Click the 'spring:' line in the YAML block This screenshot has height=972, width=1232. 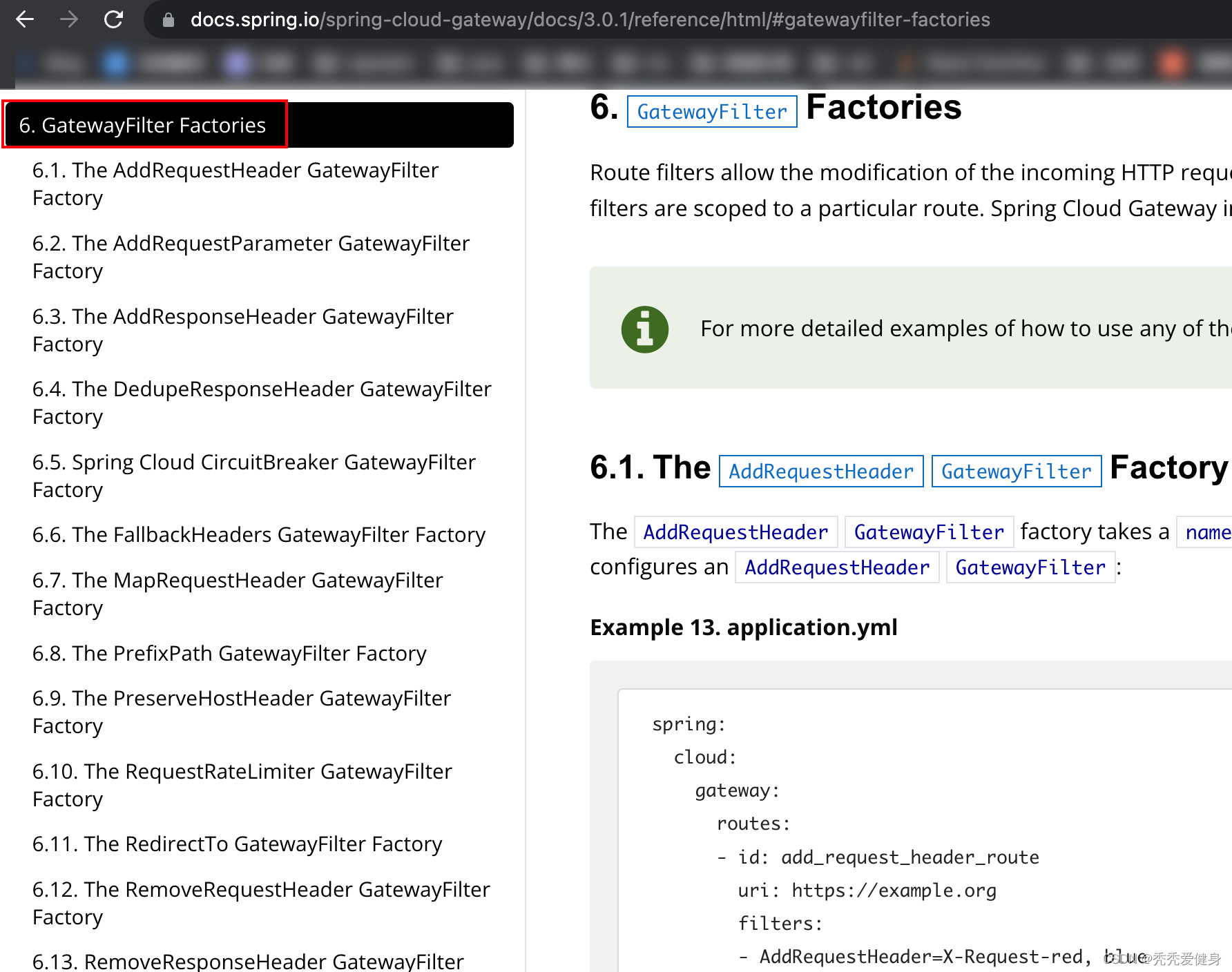[689, 724]
